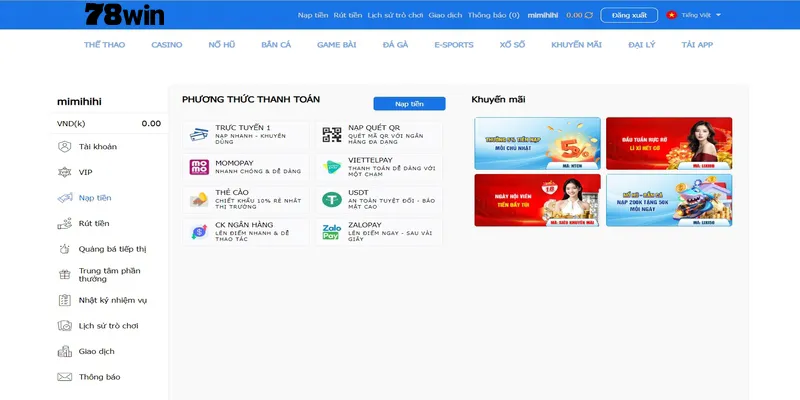Open the GAME BÀI menu

[x=337, y=45]
